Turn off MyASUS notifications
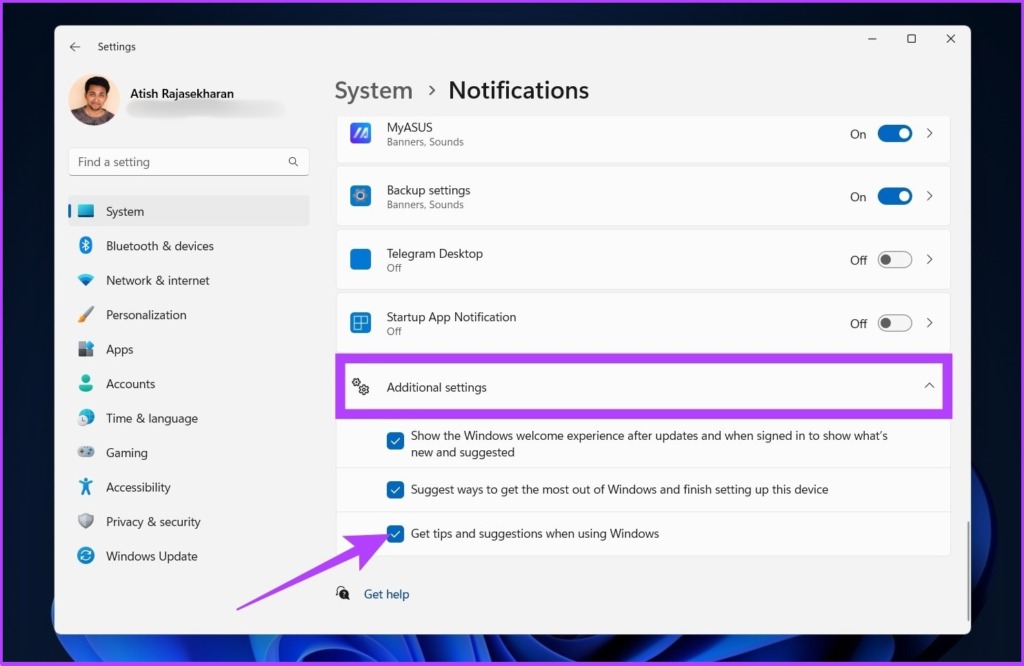 [x=894, y=133]
